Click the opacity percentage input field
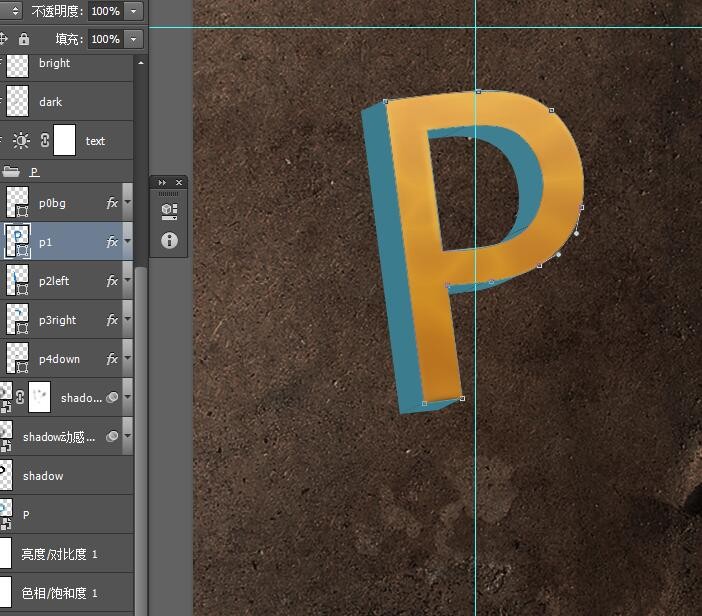This screenshot has width=702, height=616. (105, 11)
